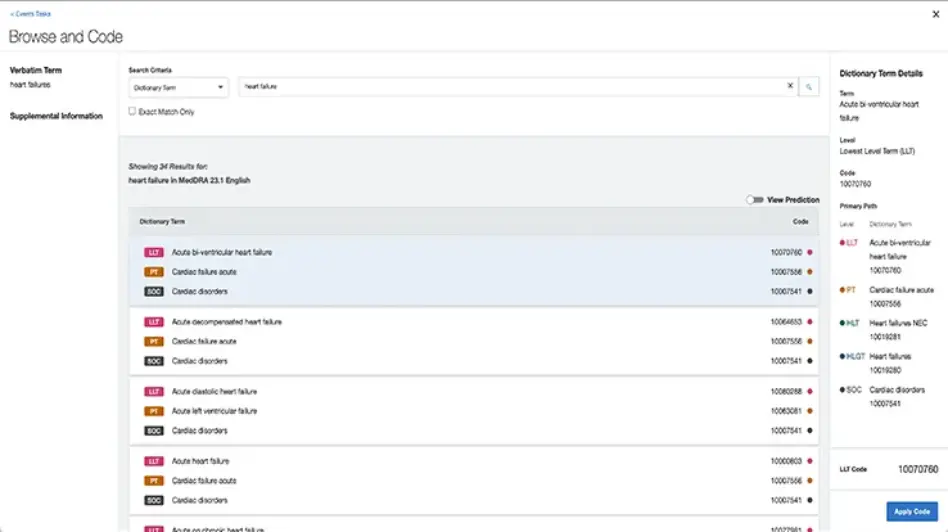Open the Dictionary Term search criteria dropdown
The height and width of the screenshot is (532, 948).
point(178,87)
